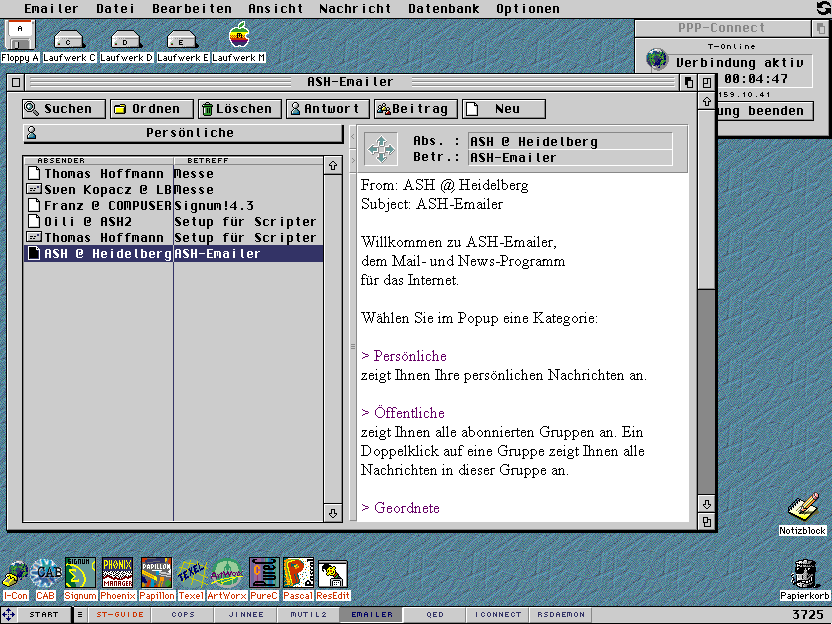Follow the Öffentliche link in message body
The height and width of the screenshot is (624, 832).
(x=403, y=412)
